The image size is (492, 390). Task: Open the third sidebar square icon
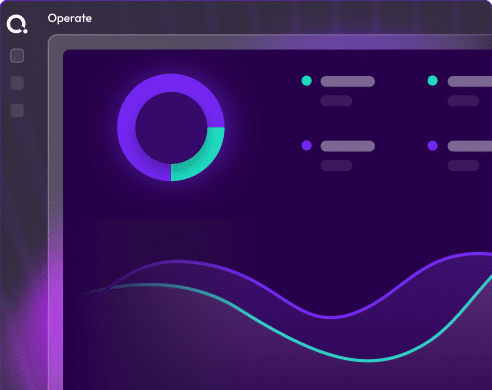coord(17,110)
